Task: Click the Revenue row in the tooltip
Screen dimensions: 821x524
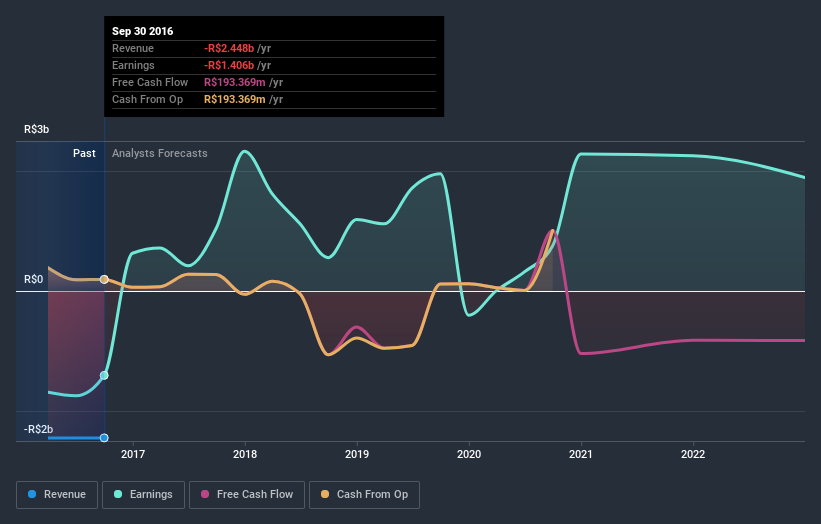Action: coord(274,49)
